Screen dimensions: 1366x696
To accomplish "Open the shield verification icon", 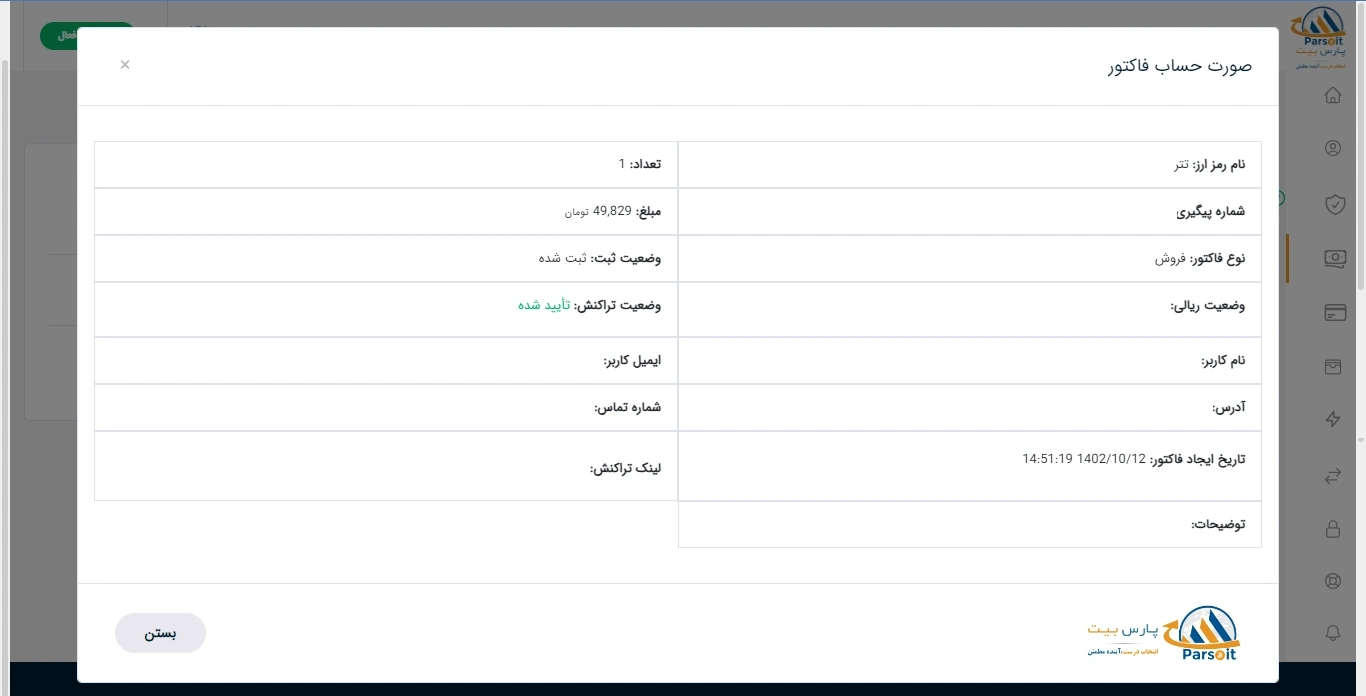I will coord(1333,204).
